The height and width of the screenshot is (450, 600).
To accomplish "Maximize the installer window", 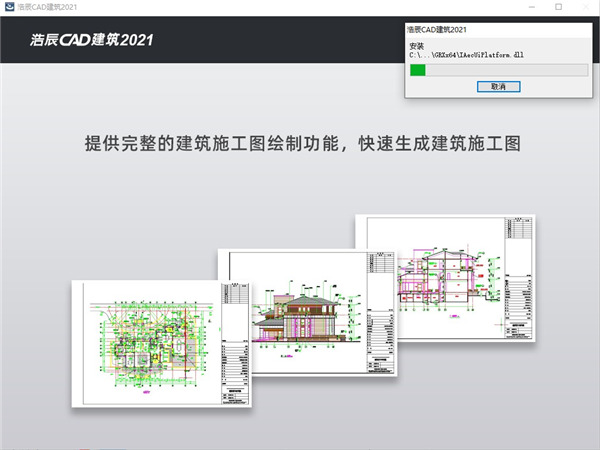I will tap(559, 7).
